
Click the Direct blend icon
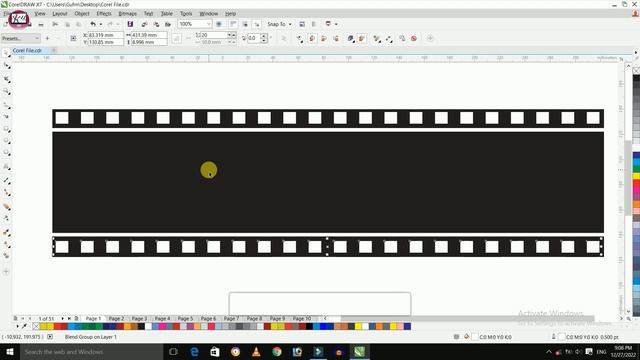click(312, 38)
